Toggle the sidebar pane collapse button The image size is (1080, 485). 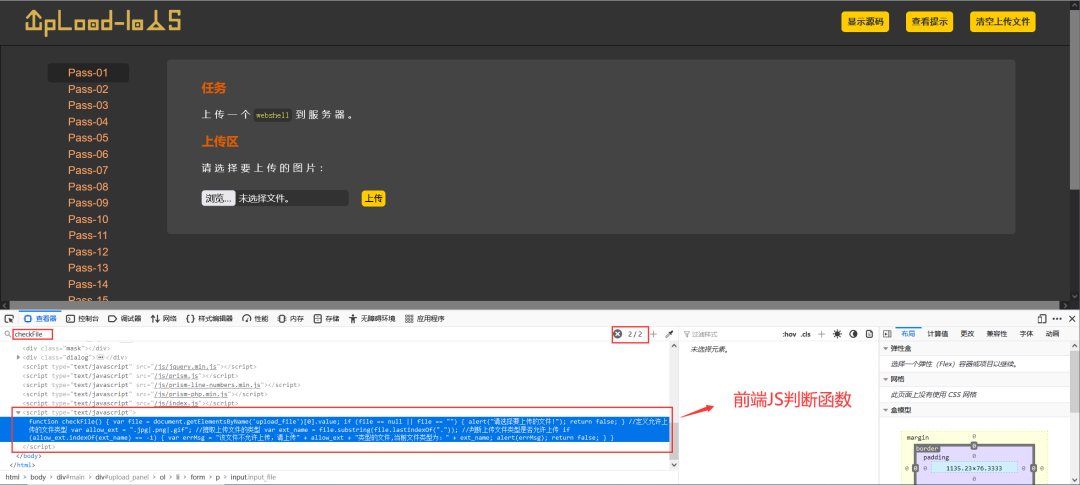pyautogui.click(x=887, y=334)
